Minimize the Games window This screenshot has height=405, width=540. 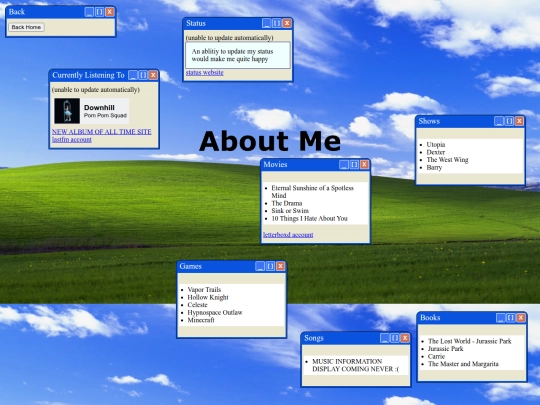pyautogui.click(x=260, y=266)
